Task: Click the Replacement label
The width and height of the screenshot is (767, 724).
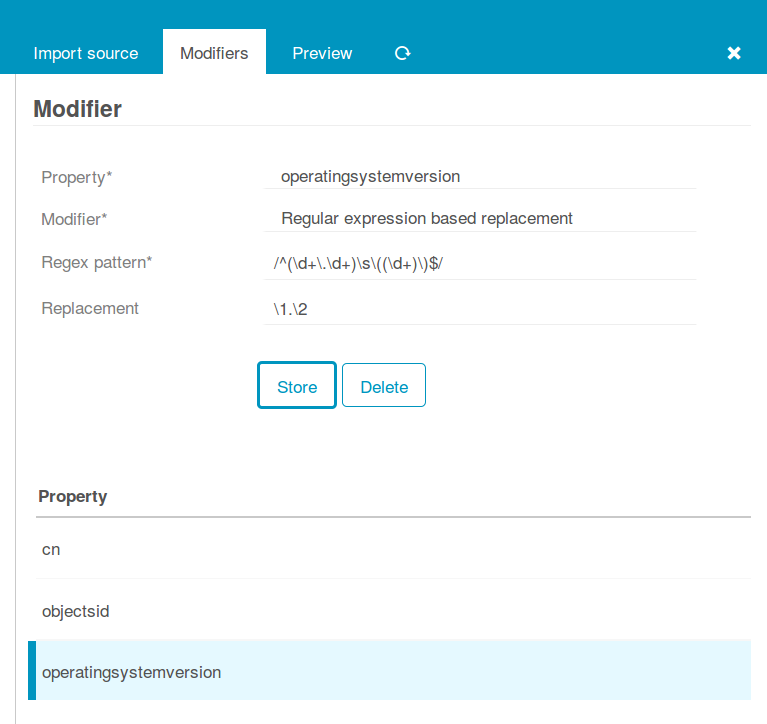Action: coord(90,309)
